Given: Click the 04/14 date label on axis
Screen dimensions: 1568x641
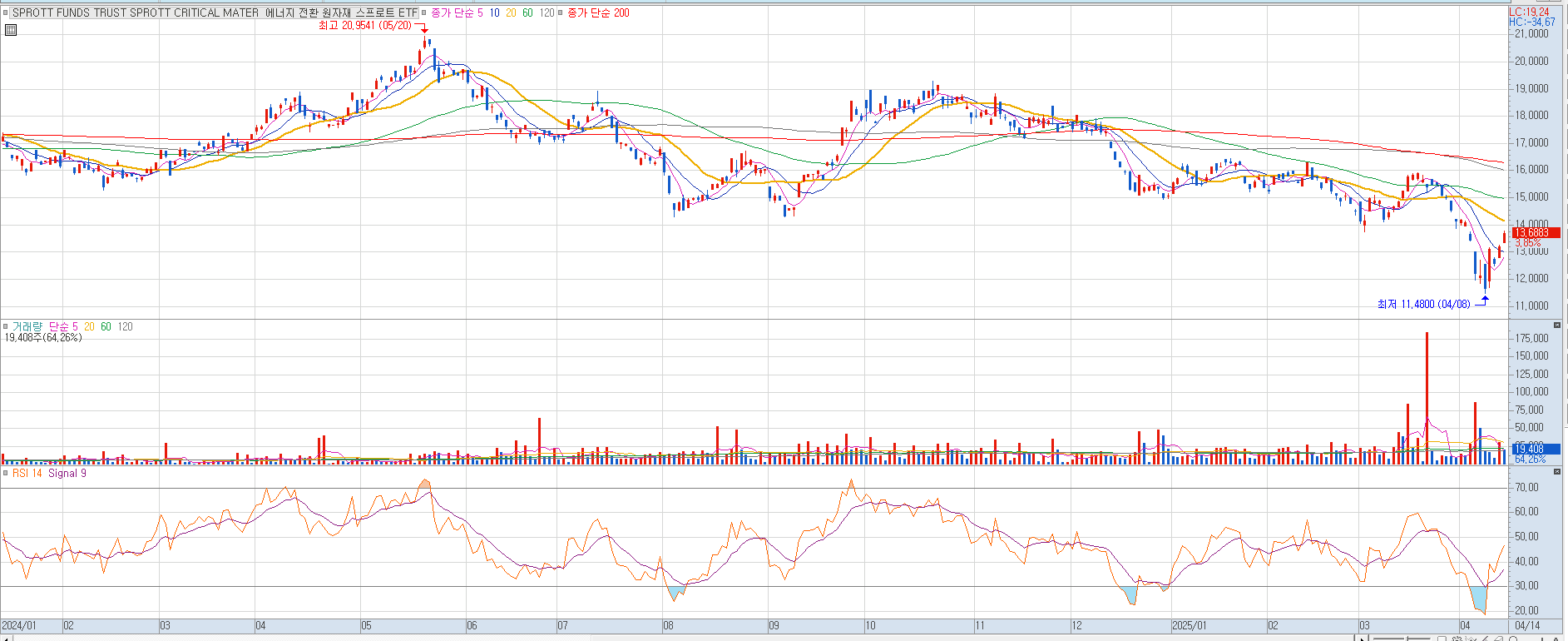Looking at the screenshot, I should pos(1526,625).
